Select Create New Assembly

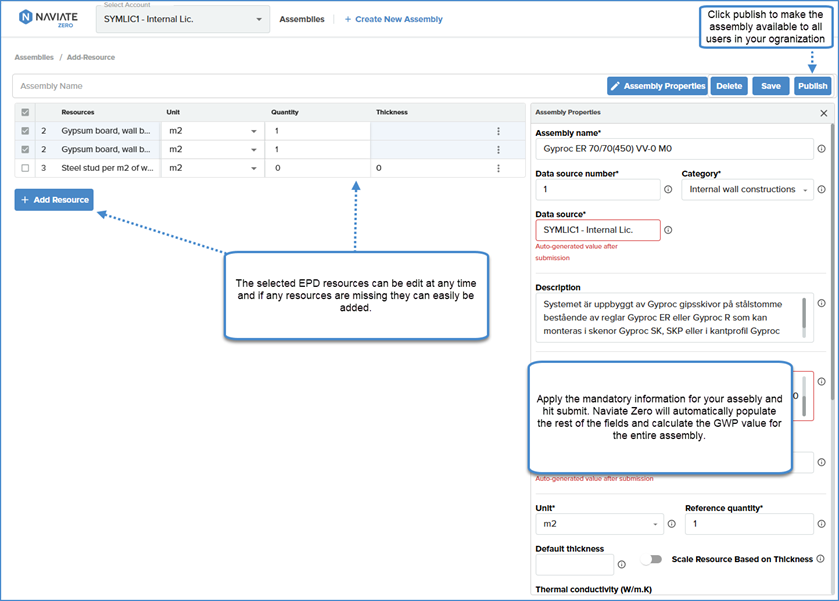[x=393, y=19]
